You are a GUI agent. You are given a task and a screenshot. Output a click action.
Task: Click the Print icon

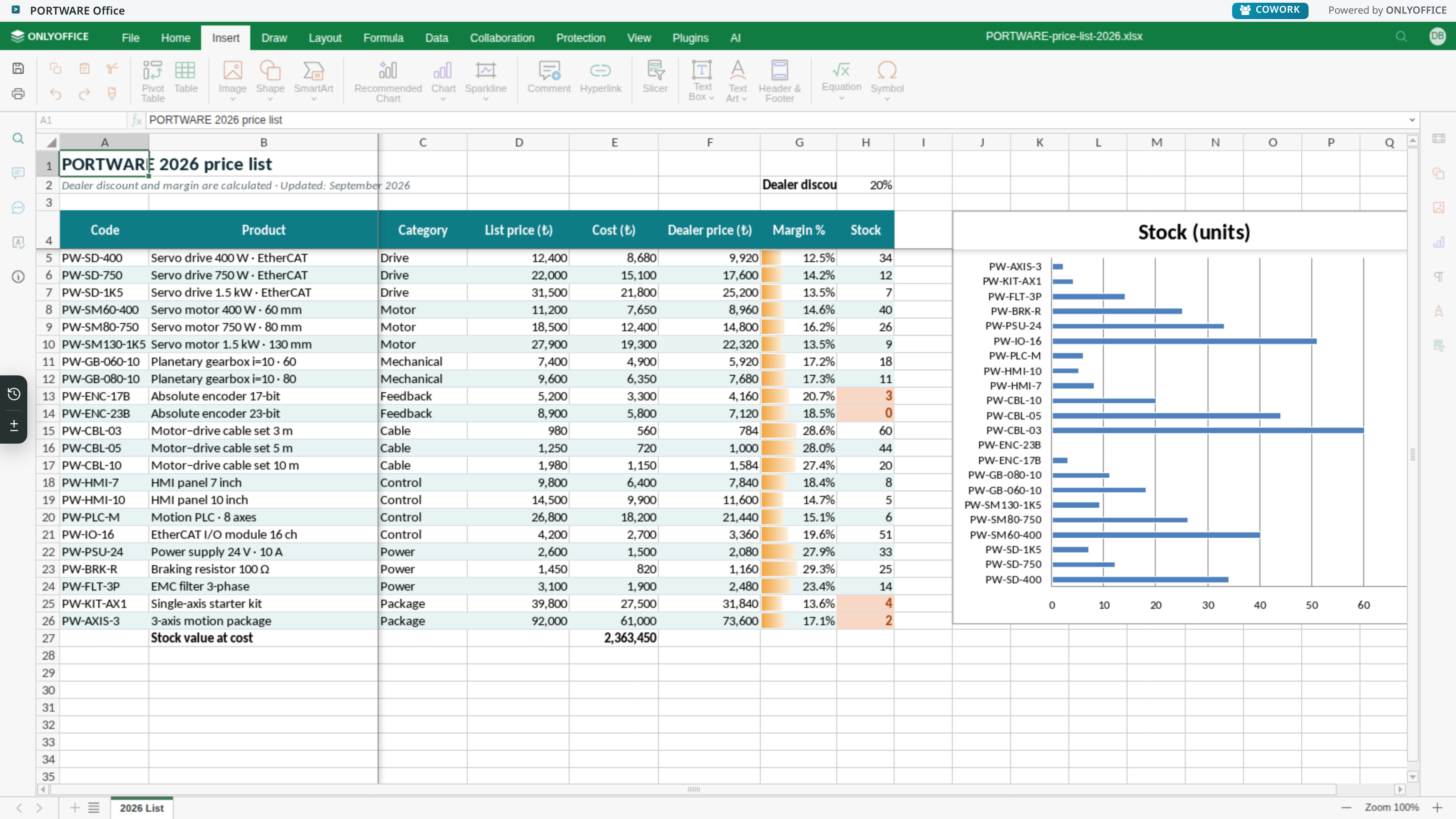(18, 94)
